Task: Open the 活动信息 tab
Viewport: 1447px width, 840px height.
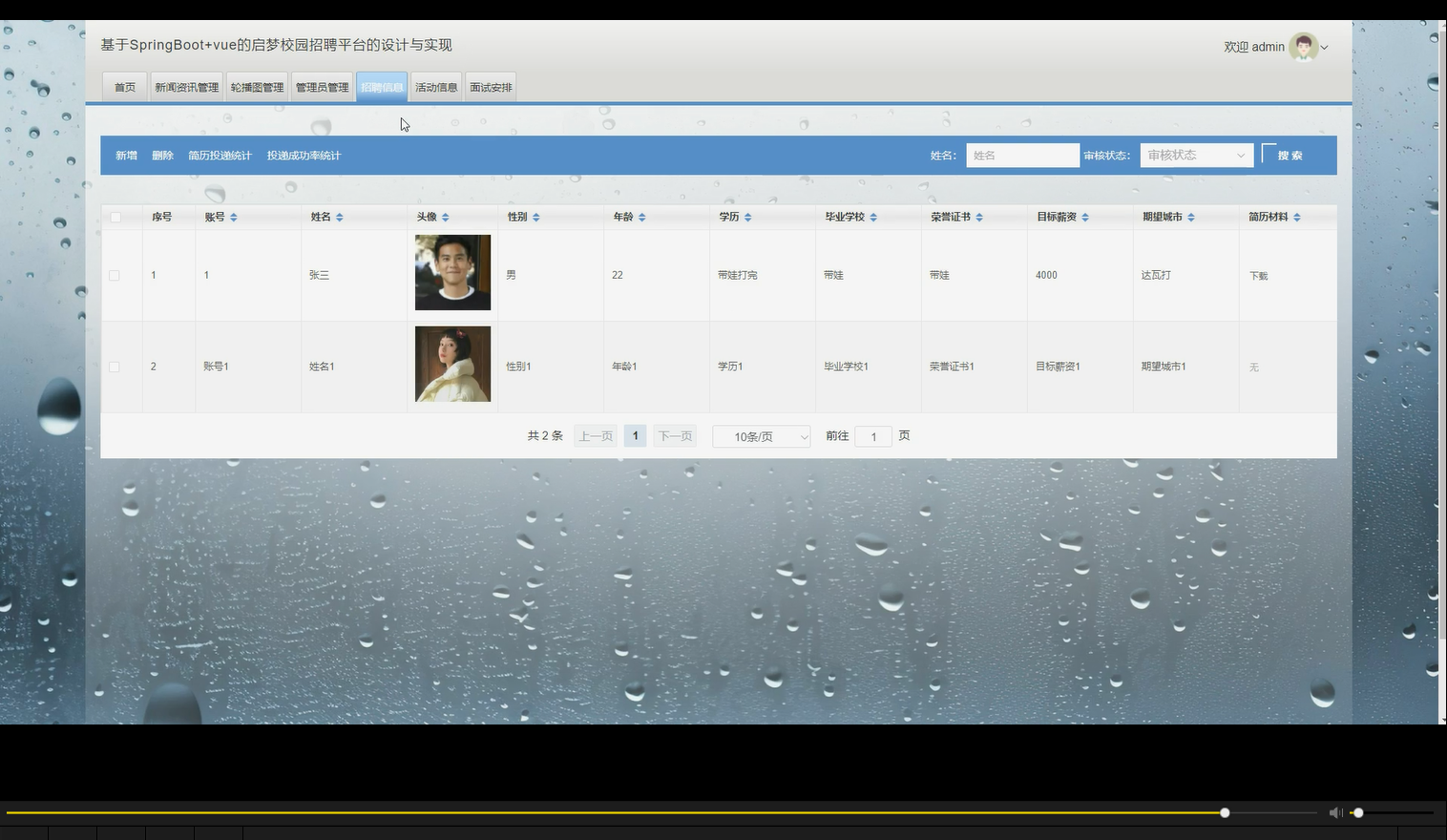Action: 436,87
